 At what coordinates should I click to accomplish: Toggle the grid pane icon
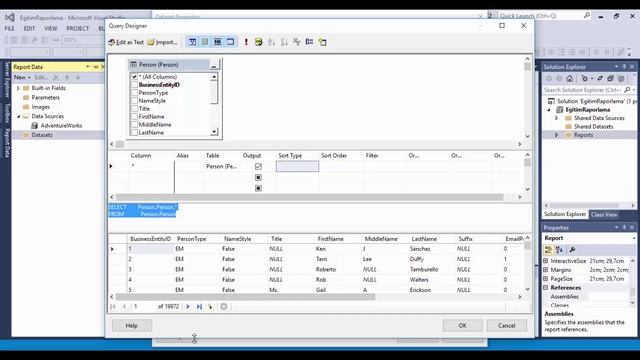click(x=205, y=42)
